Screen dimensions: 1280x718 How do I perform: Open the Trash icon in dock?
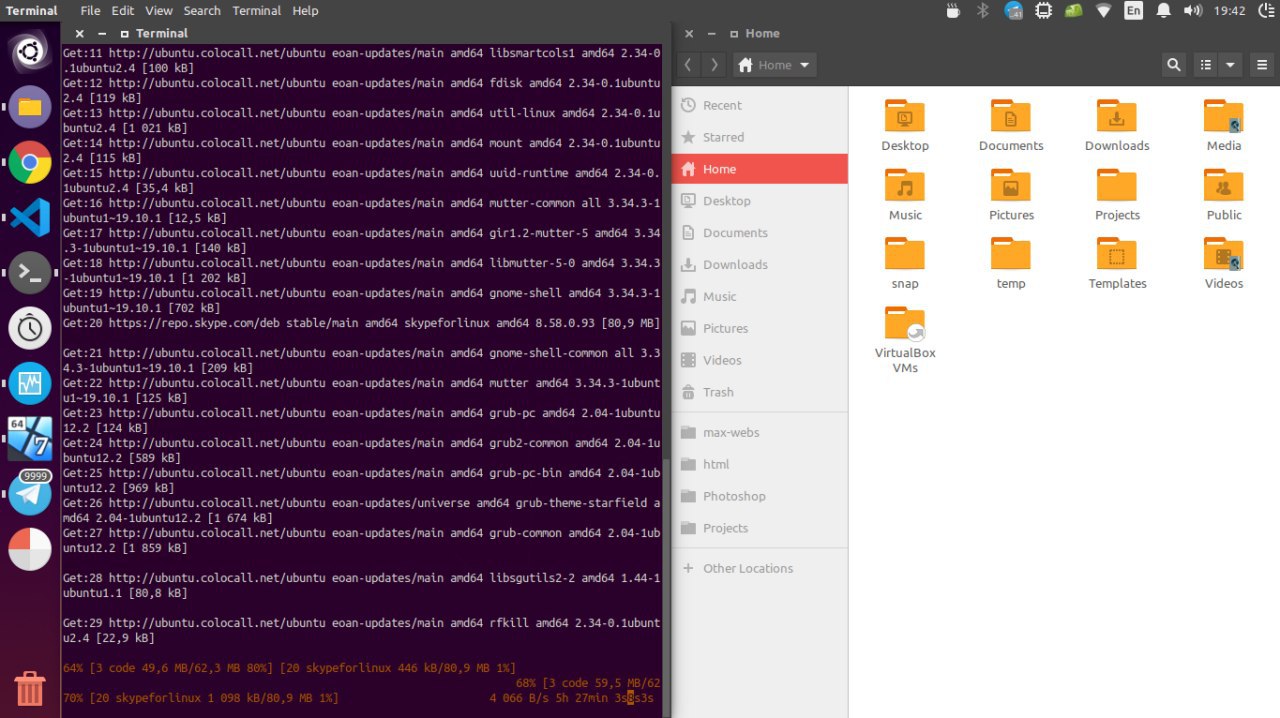(30, 688)
